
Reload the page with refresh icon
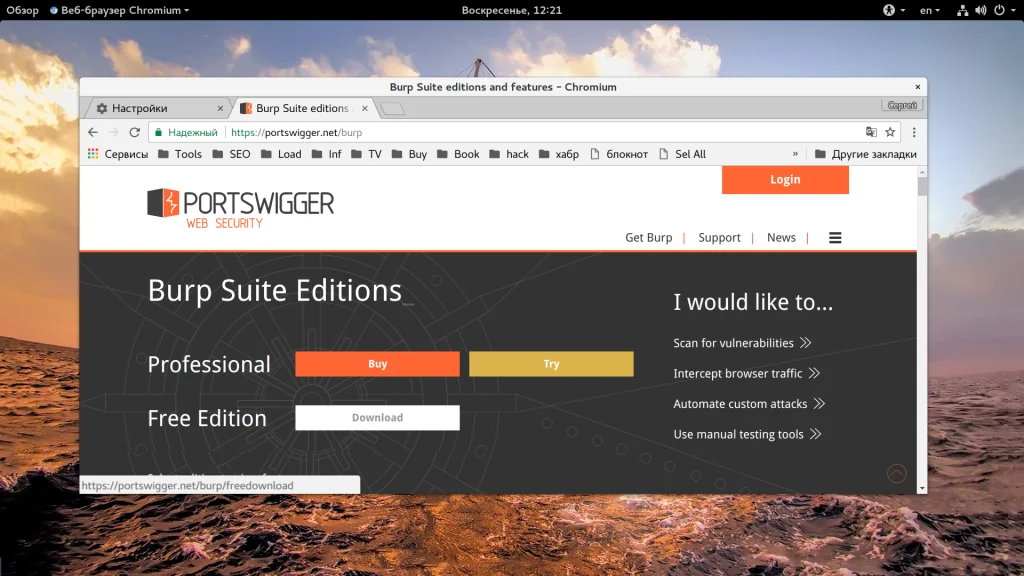pyautogui.click(x=135, y=133)
